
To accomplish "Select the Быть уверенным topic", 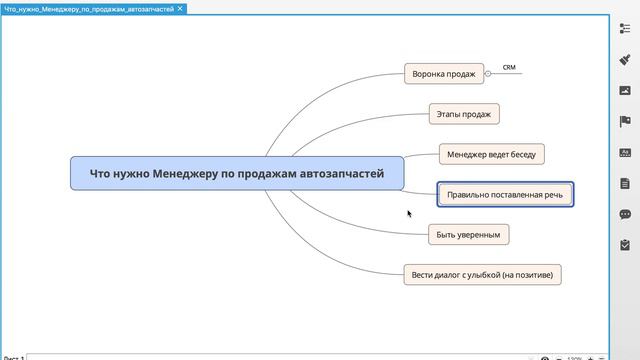I will click(x=469, y=235).
